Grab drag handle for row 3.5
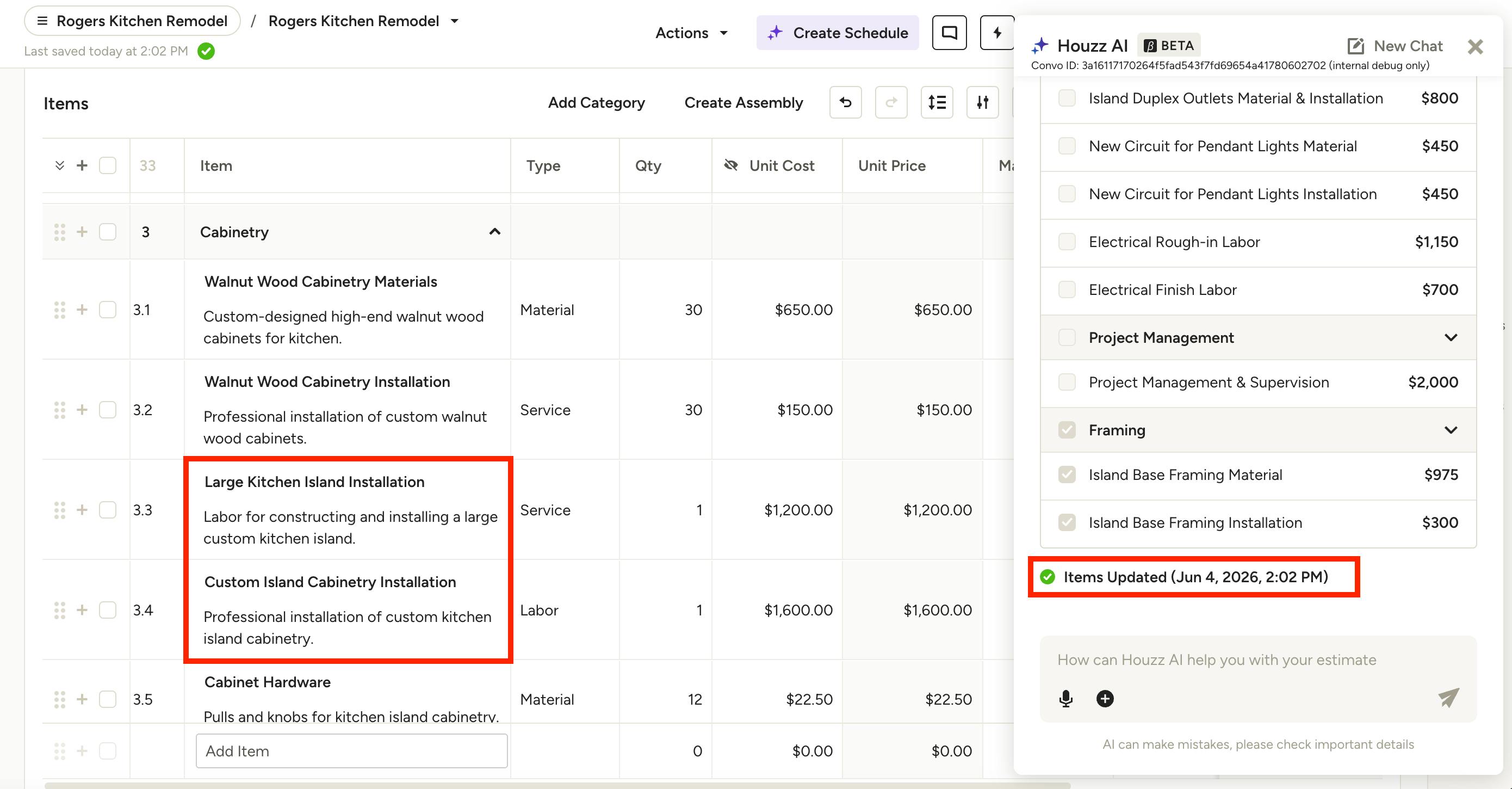 [x=59, y=699]
